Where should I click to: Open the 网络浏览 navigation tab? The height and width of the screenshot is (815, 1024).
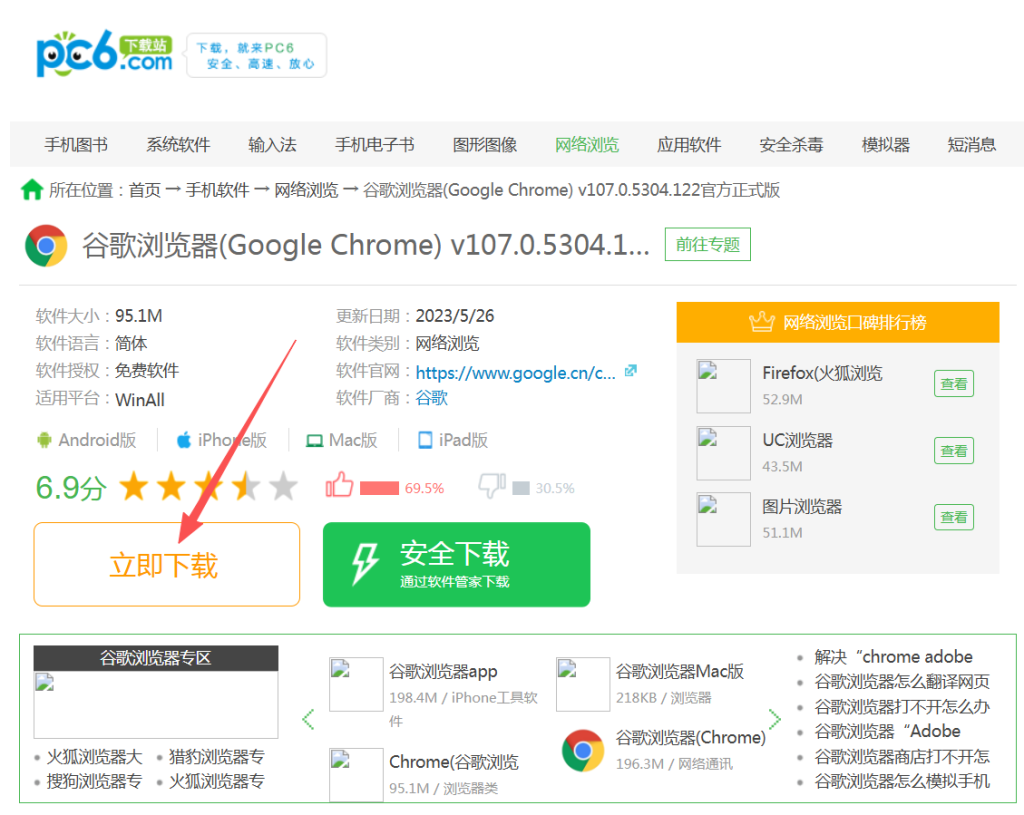pos(587,145)
